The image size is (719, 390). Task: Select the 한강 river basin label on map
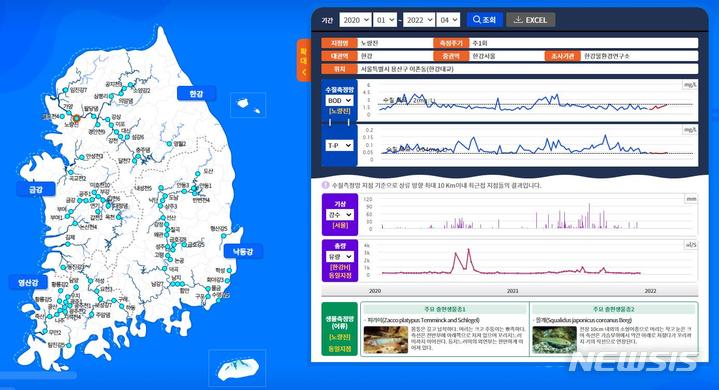pyautogui.click(x=196, y=93)
